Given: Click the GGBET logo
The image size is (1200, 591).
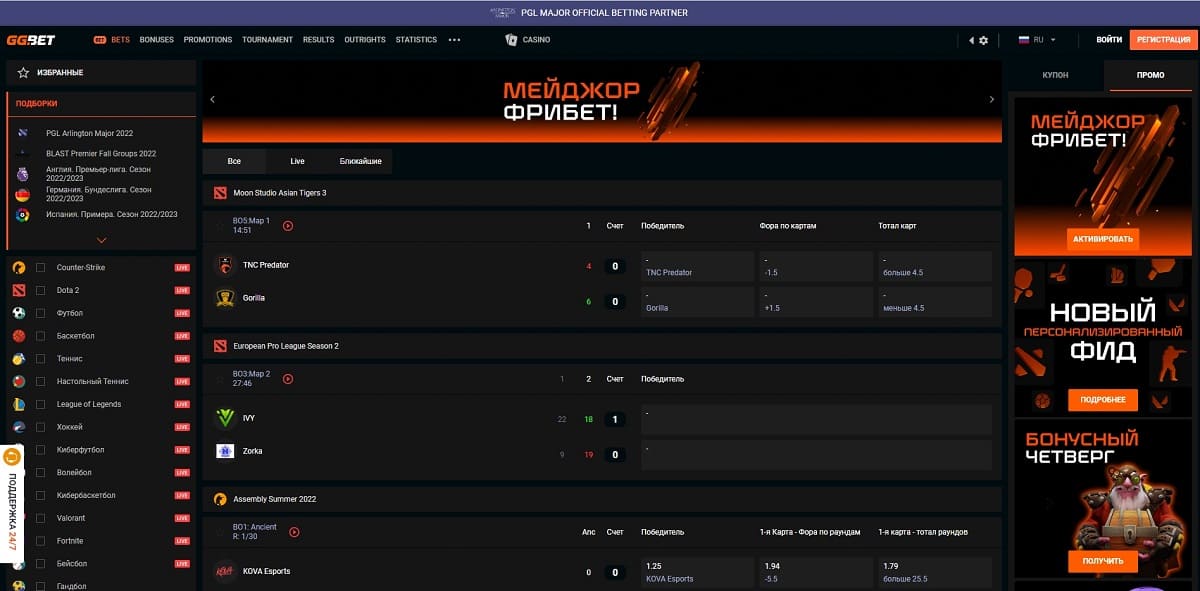Looking at the screenshot, I should pos(31,40).
